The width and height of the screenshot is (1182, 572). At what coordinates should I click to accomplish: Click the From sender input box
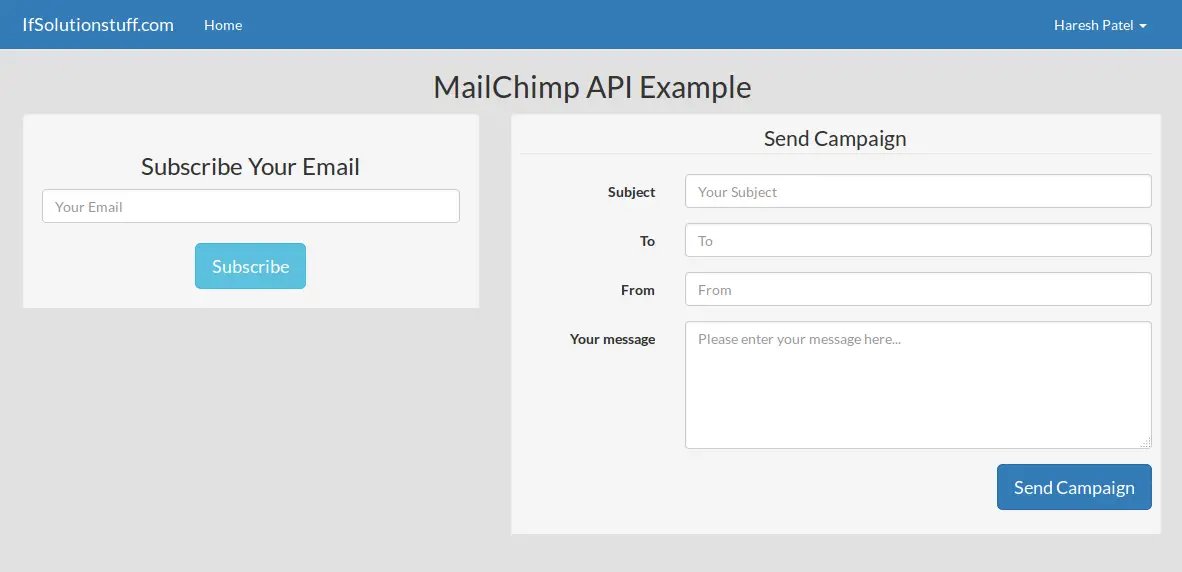tap(917, 290)
